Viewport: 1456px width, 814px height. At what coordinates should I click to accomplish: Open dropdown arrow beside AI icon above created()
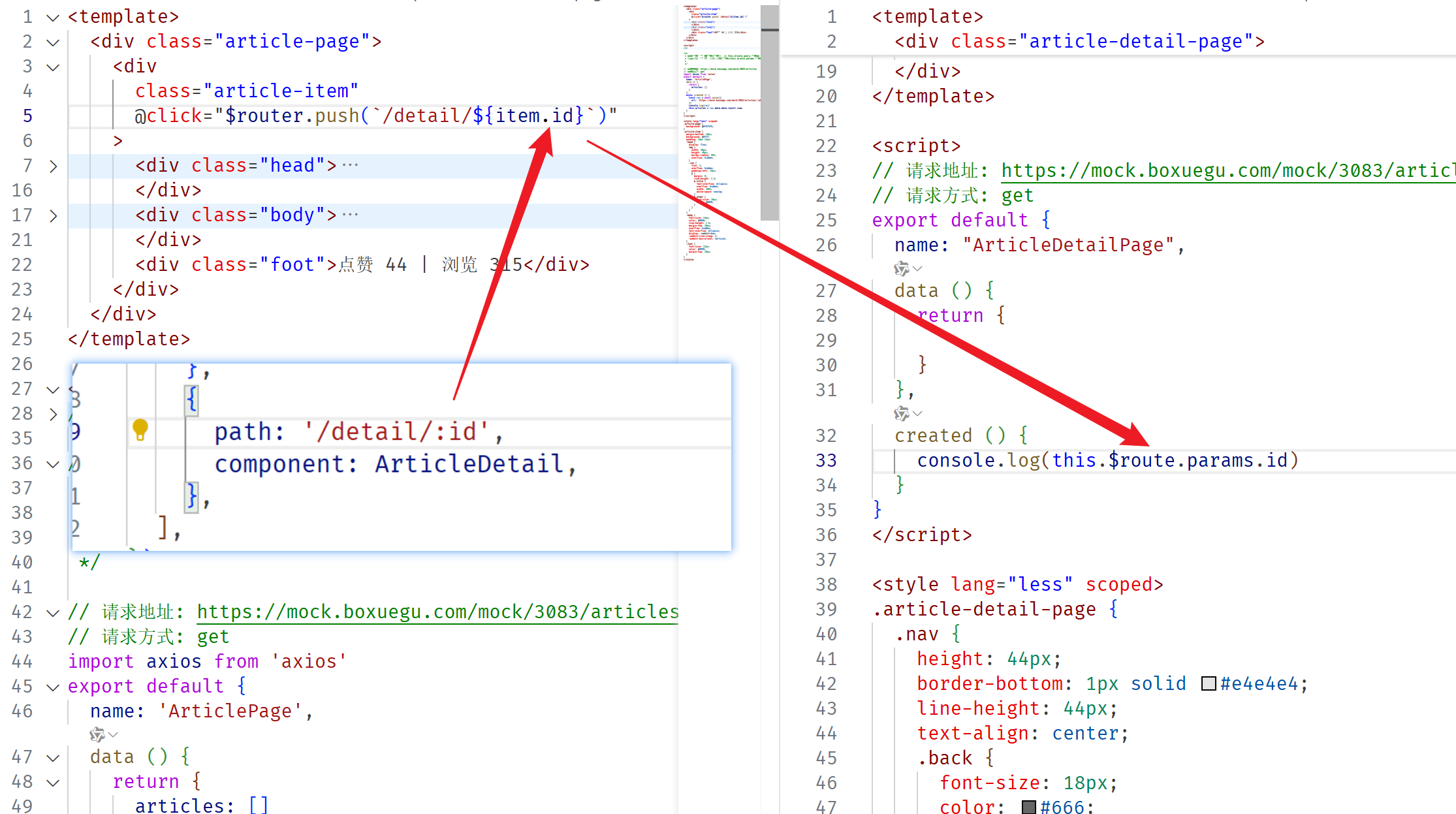tap(917, 413)
